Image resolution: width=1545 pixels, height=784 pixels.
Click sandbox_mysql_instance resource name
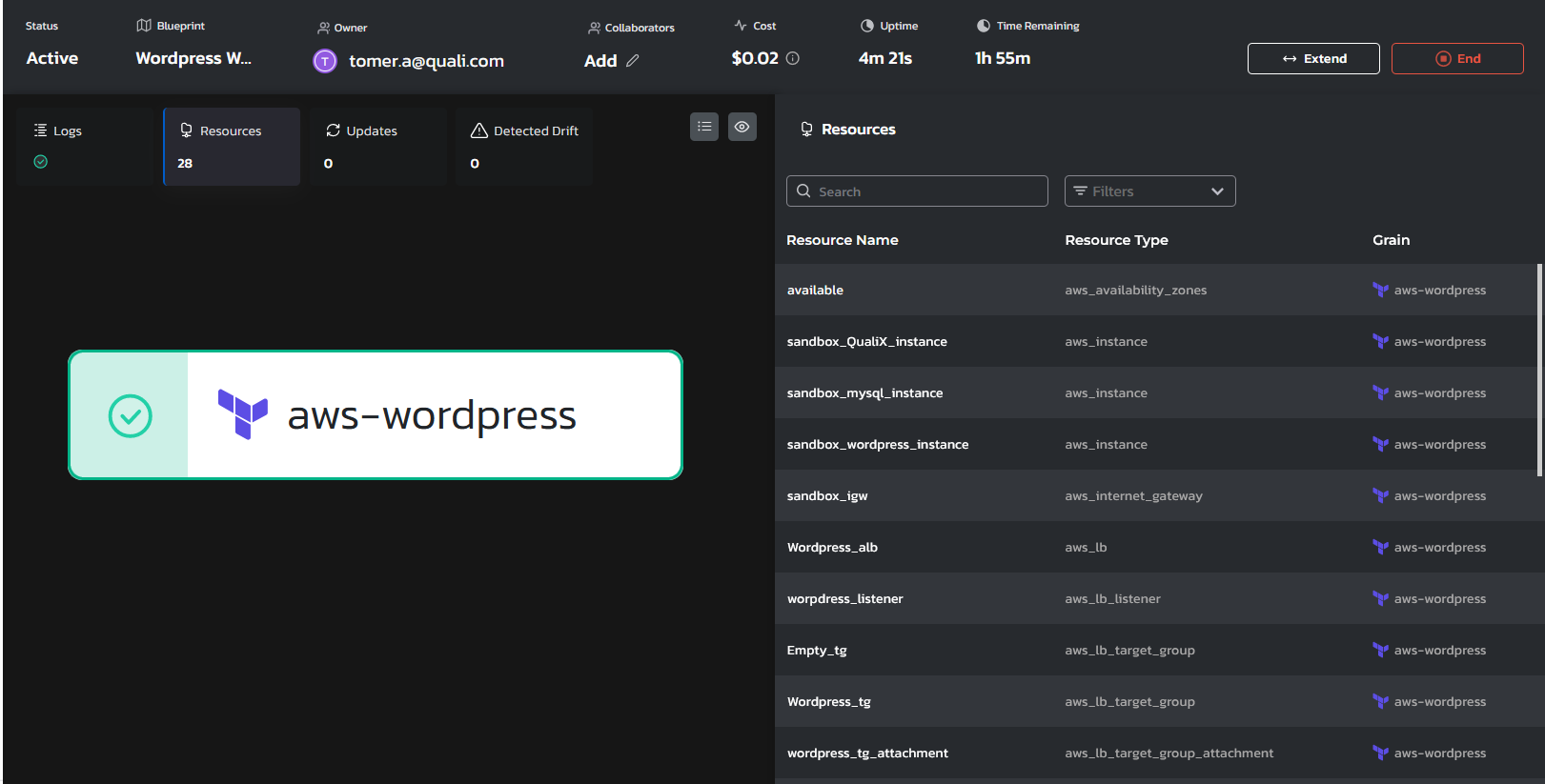coord(864,392)
